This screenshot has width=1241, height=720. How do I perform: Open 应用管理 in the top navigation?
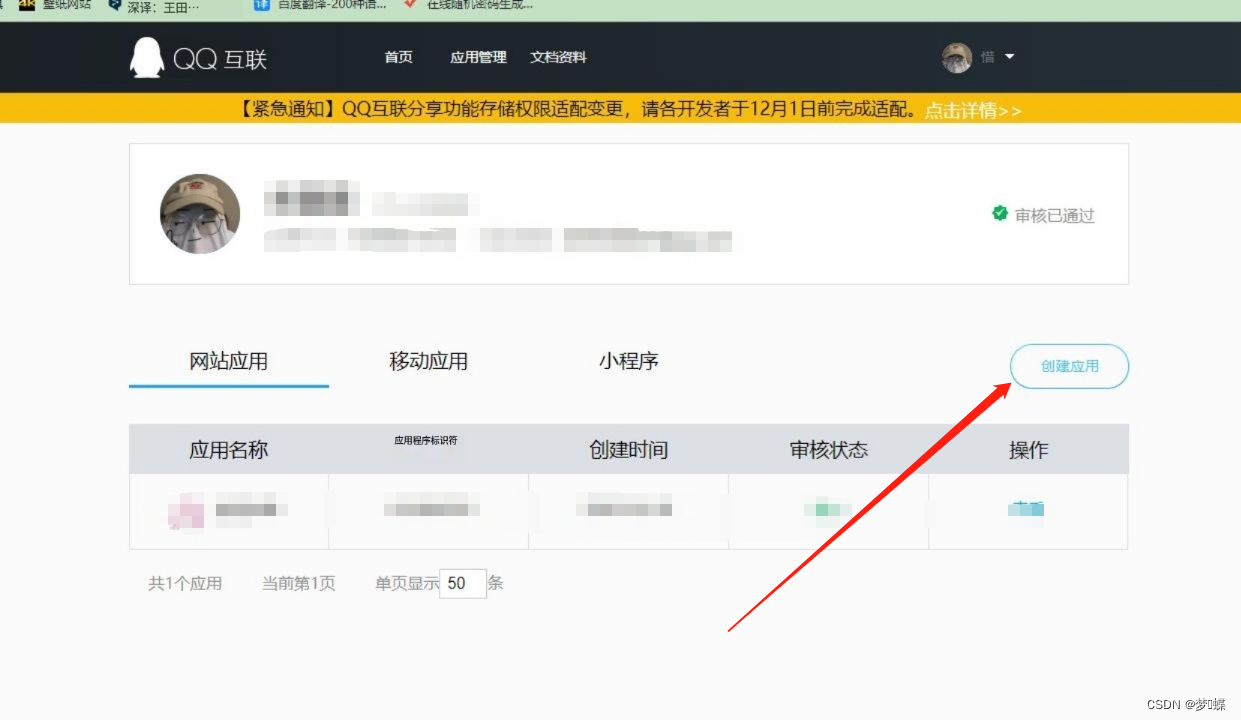tap(478, 57)
